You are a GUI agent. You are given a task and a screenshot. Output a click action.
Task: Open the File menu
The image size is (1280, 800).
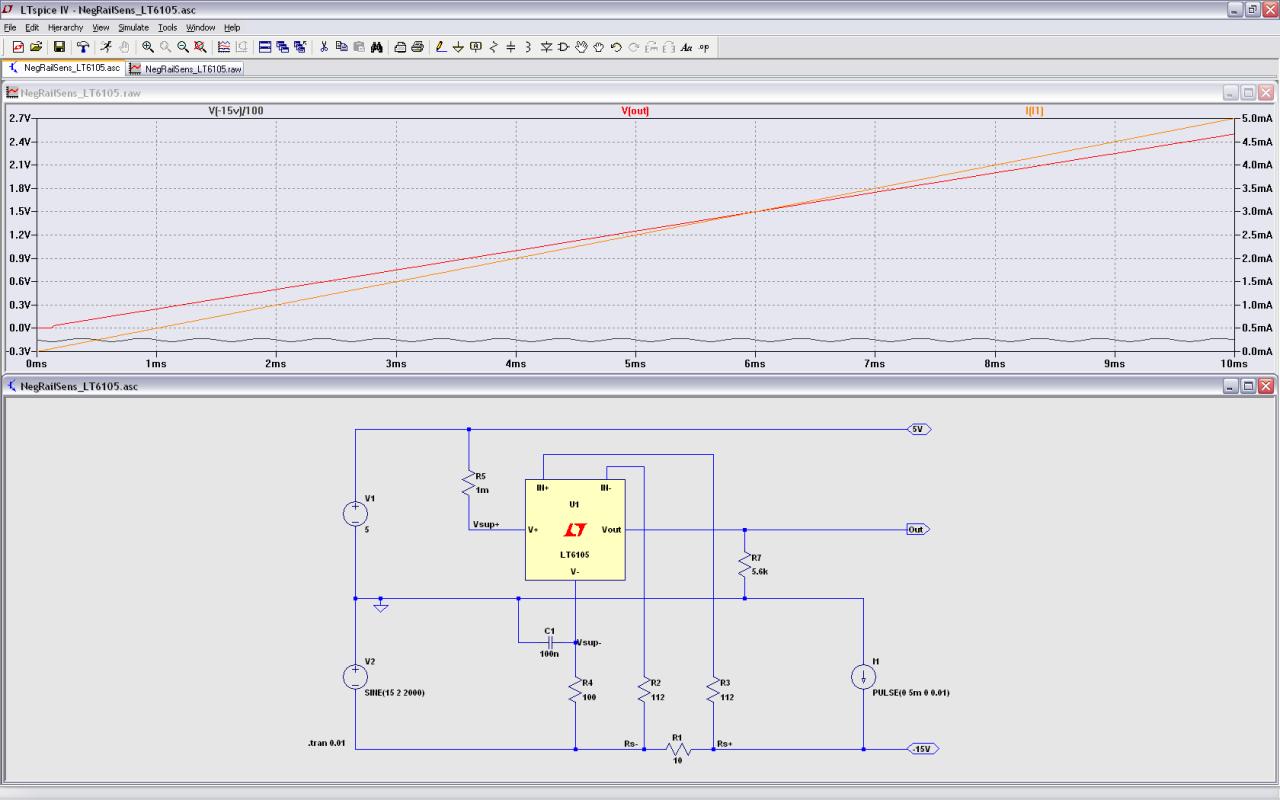click(x=10, y=28)
